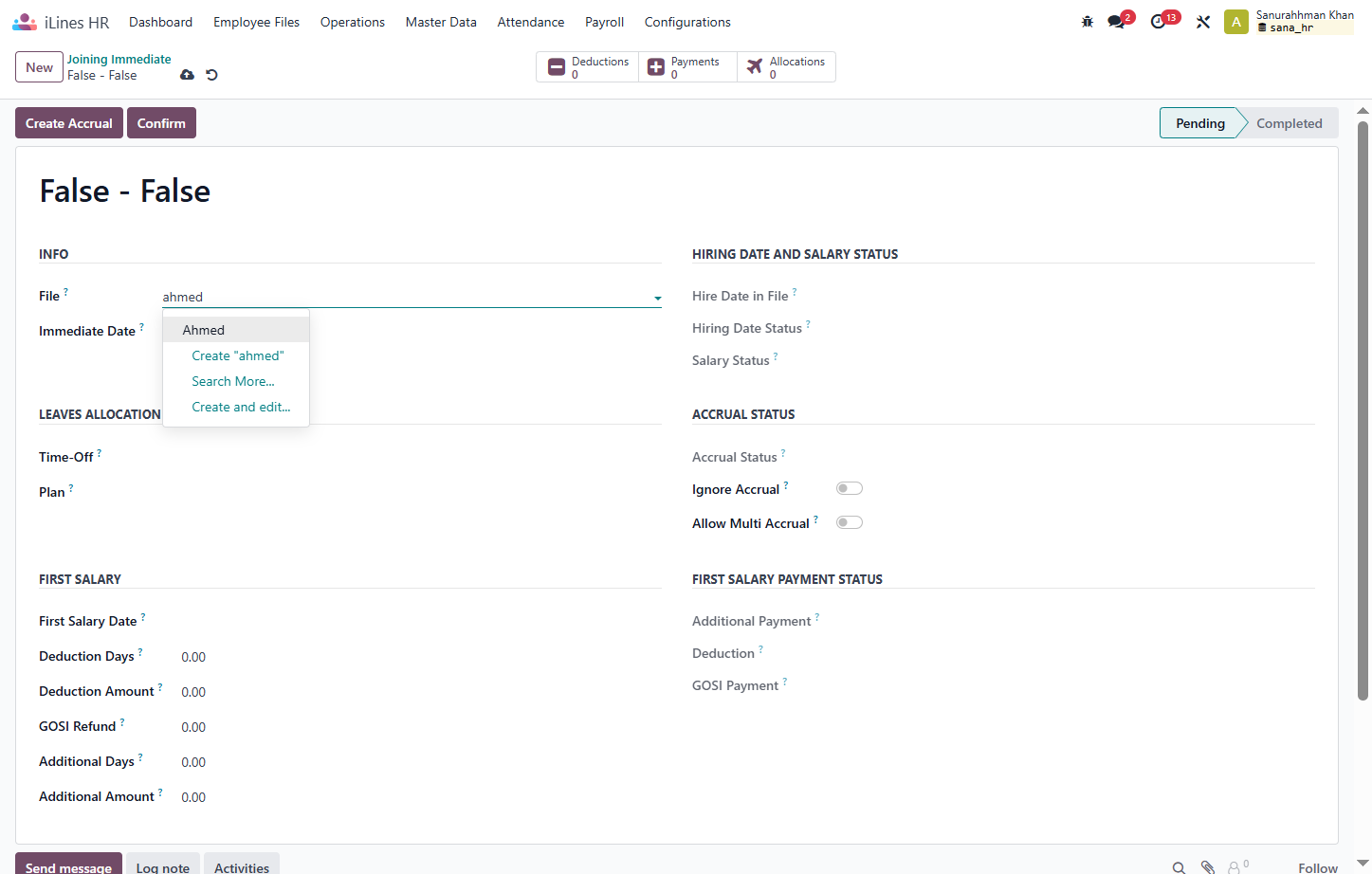
Task: Discard changes with undo icon
Action: [212, 75]
